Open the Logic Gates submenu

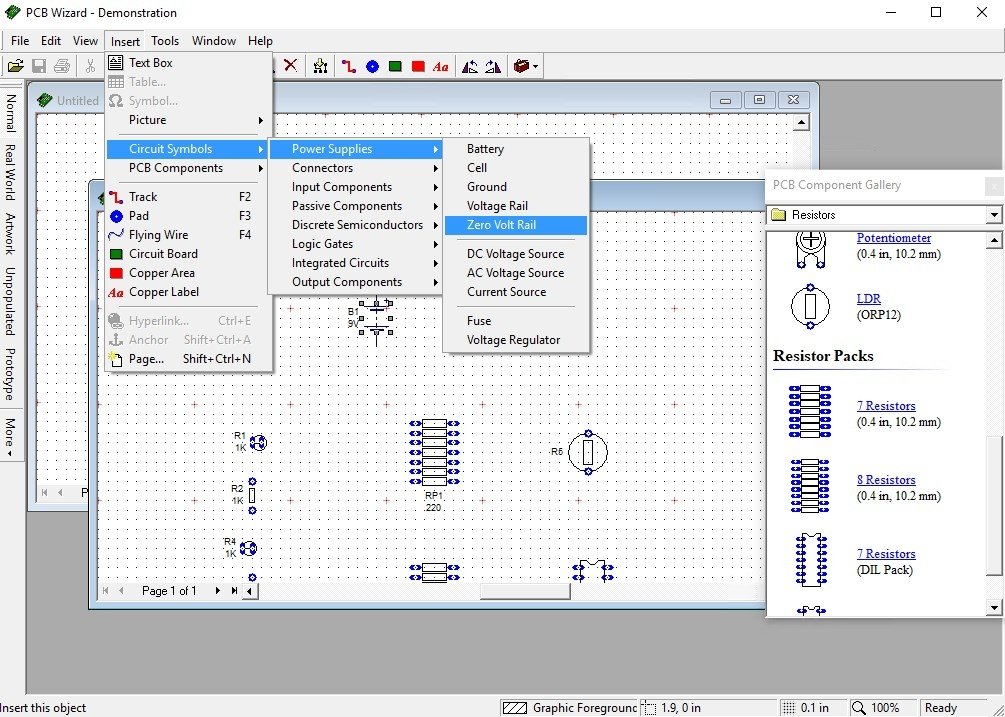pos(356,244)
